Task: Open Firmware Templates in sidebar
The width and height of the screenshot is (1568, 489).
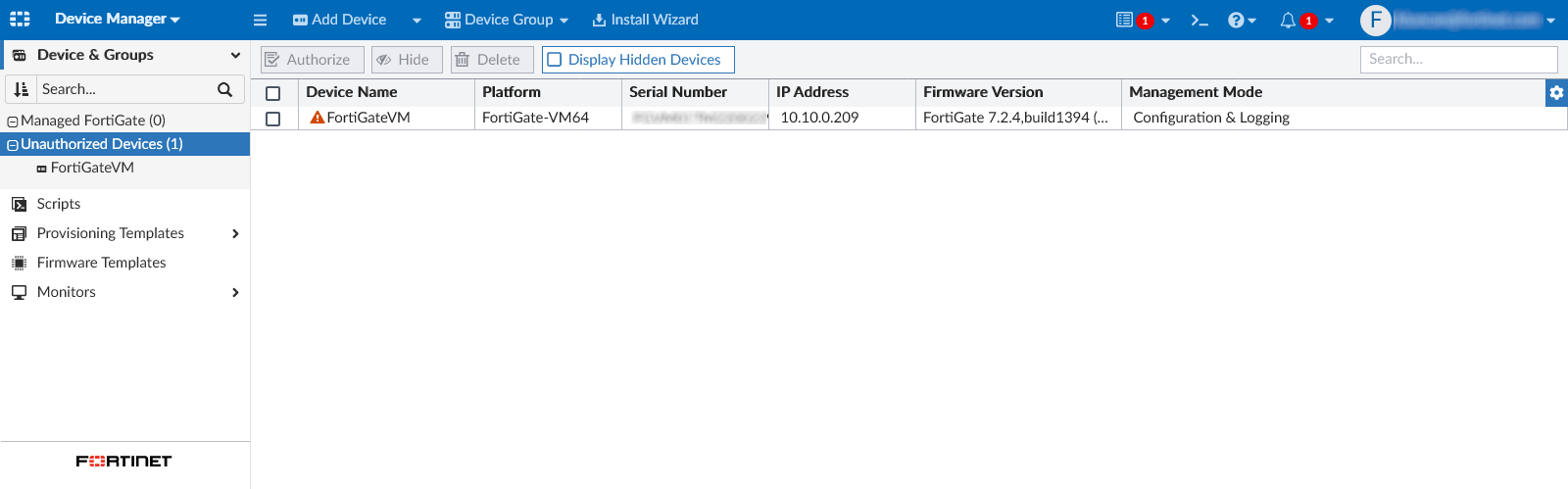Action: 101,263
